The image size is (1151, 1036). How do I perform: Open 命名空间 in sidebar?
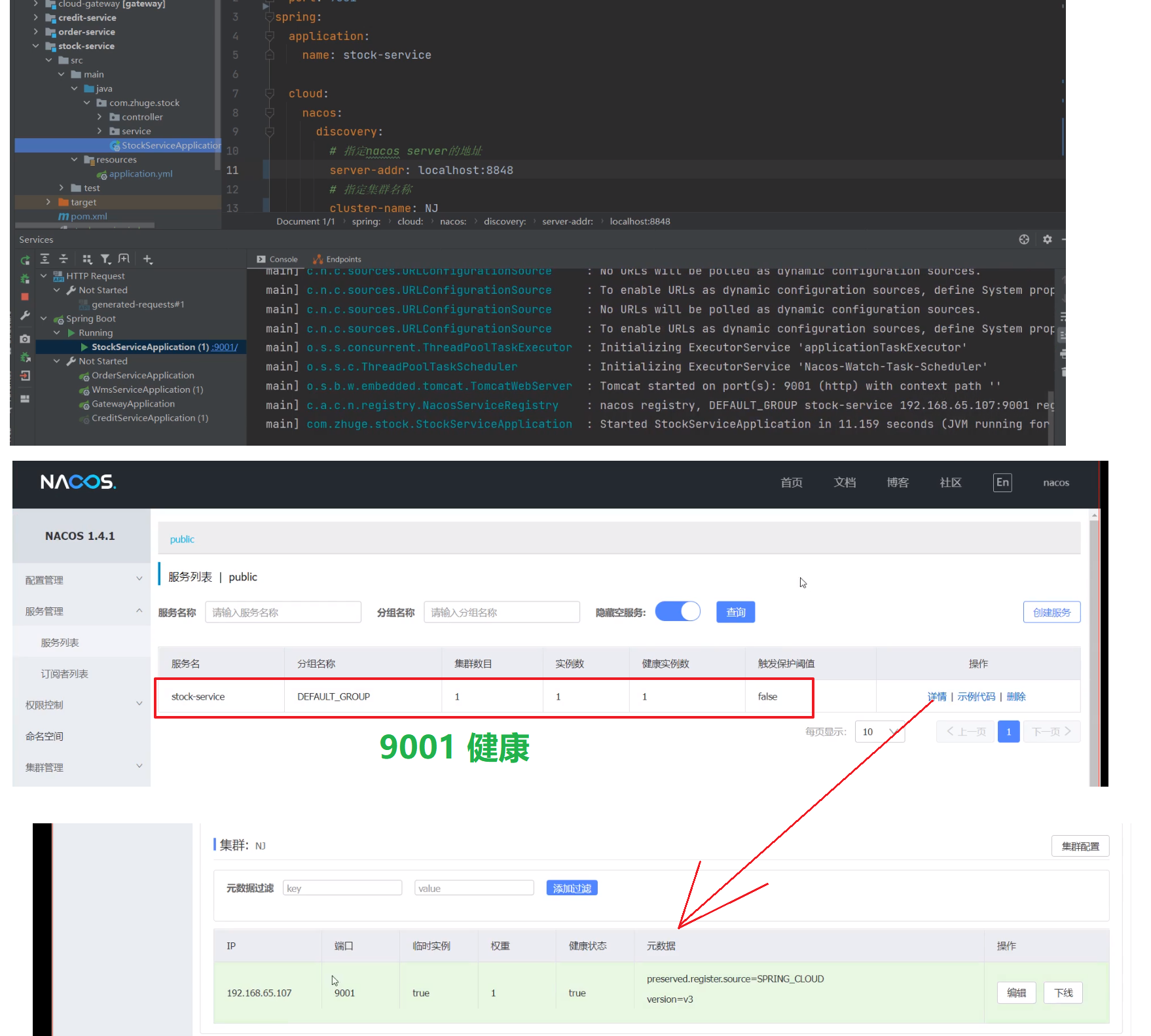(45, 736)
